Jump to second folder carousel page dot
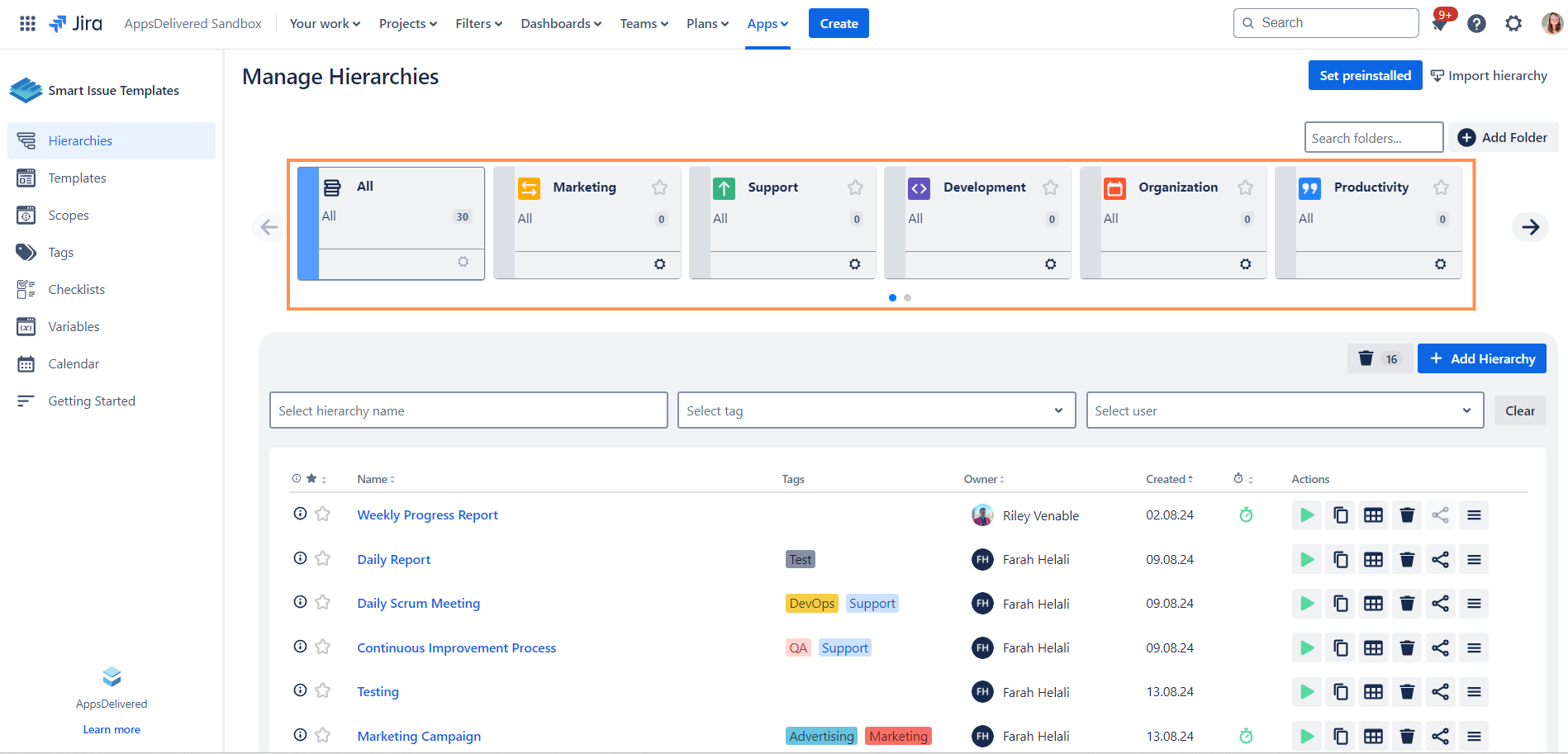The image size is (1568, 754). coord(907,297)
